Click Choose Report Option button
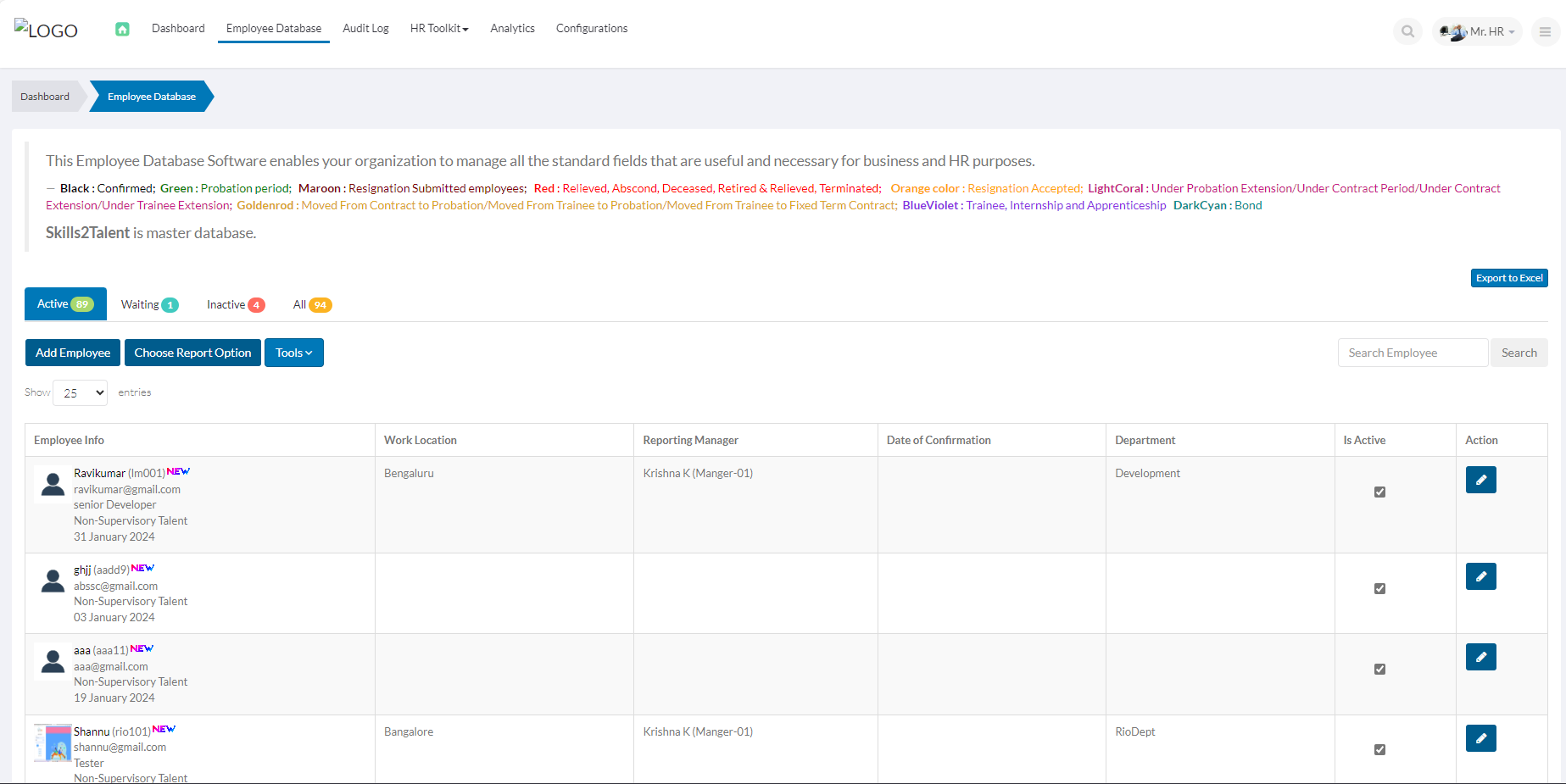The height and width of the screenshot is (784, 1566). 192,353
